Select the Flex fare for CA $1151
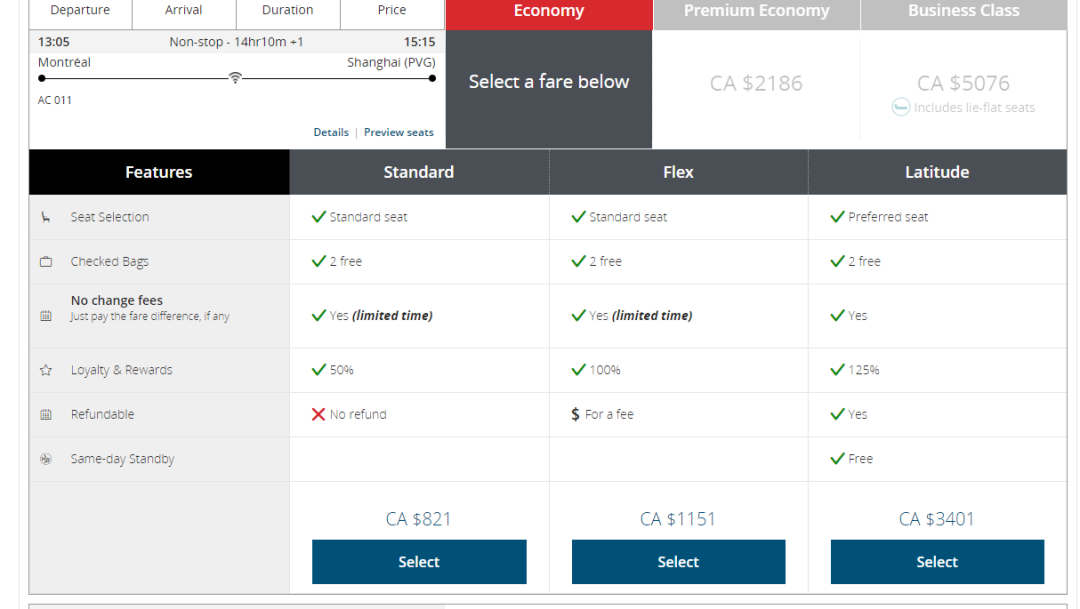The image size is (1080, 609). [678, 561]
